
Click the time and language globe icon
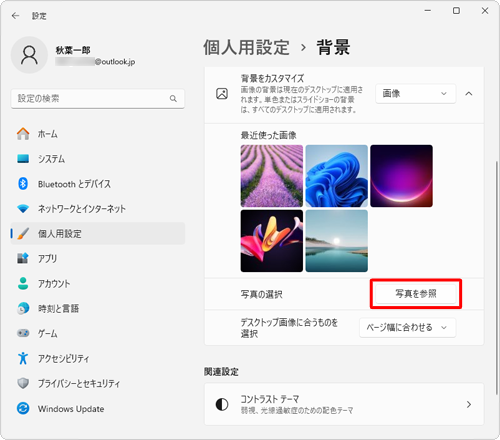[23, 308]
